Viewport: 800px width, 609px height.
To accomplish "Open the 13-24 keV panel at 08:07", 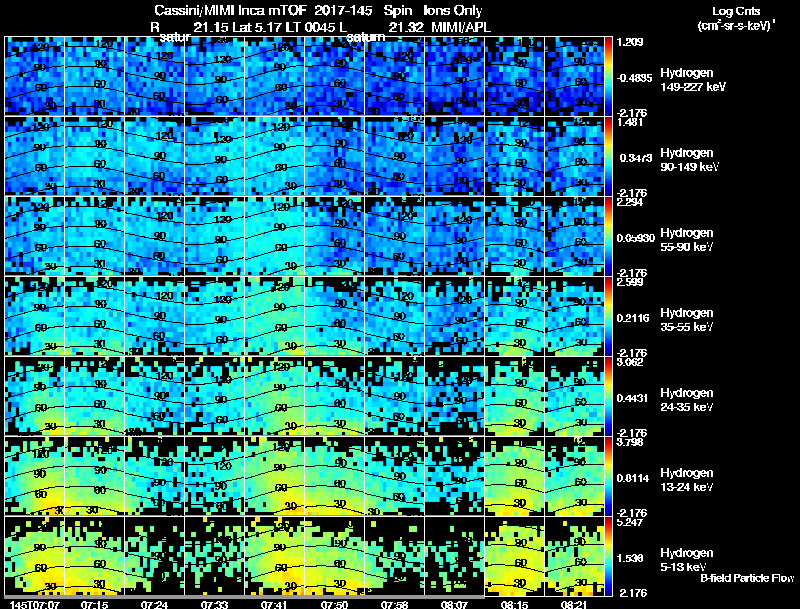I will tap(454, 476).
